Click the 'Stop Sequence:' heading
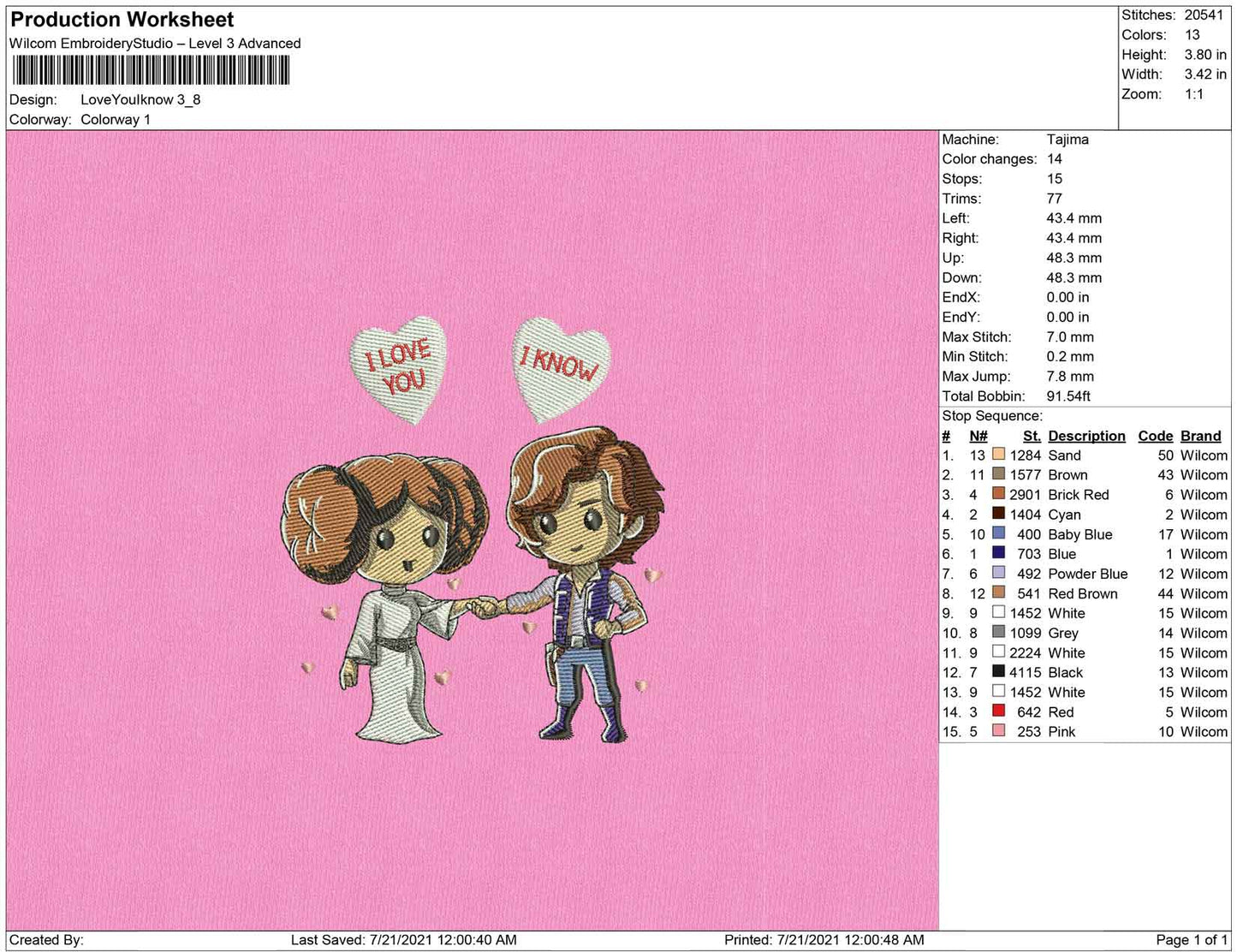Screen dimensions: 1237x952 click(x=992, y=416)
